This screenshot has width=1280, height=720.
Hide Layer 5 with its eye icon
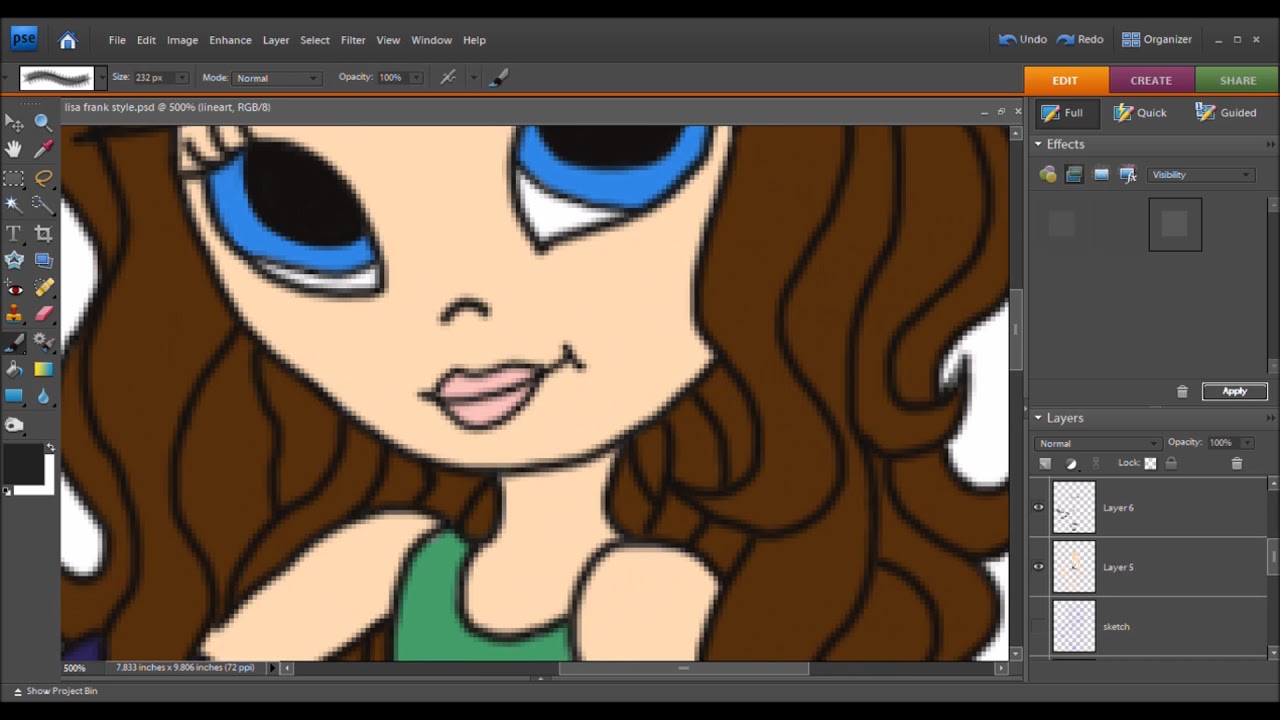1038,567
